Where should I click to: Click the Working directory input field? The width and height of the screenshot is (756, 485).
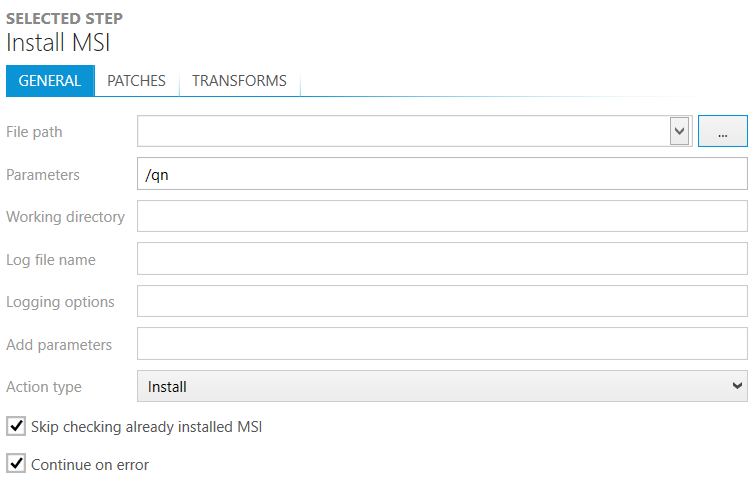pyautogui.click(x=442, y=217)
